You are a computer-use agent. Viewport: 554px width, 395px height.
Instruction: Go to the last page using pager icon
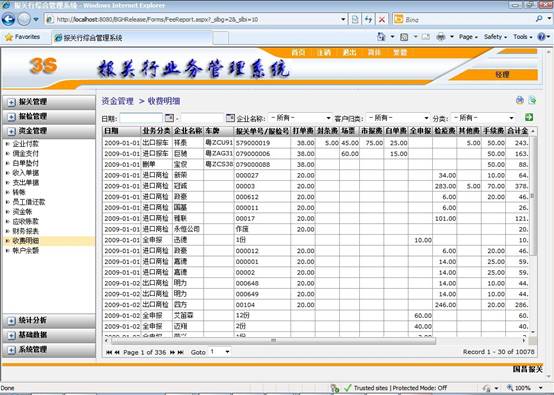click(x=181, y=352)
